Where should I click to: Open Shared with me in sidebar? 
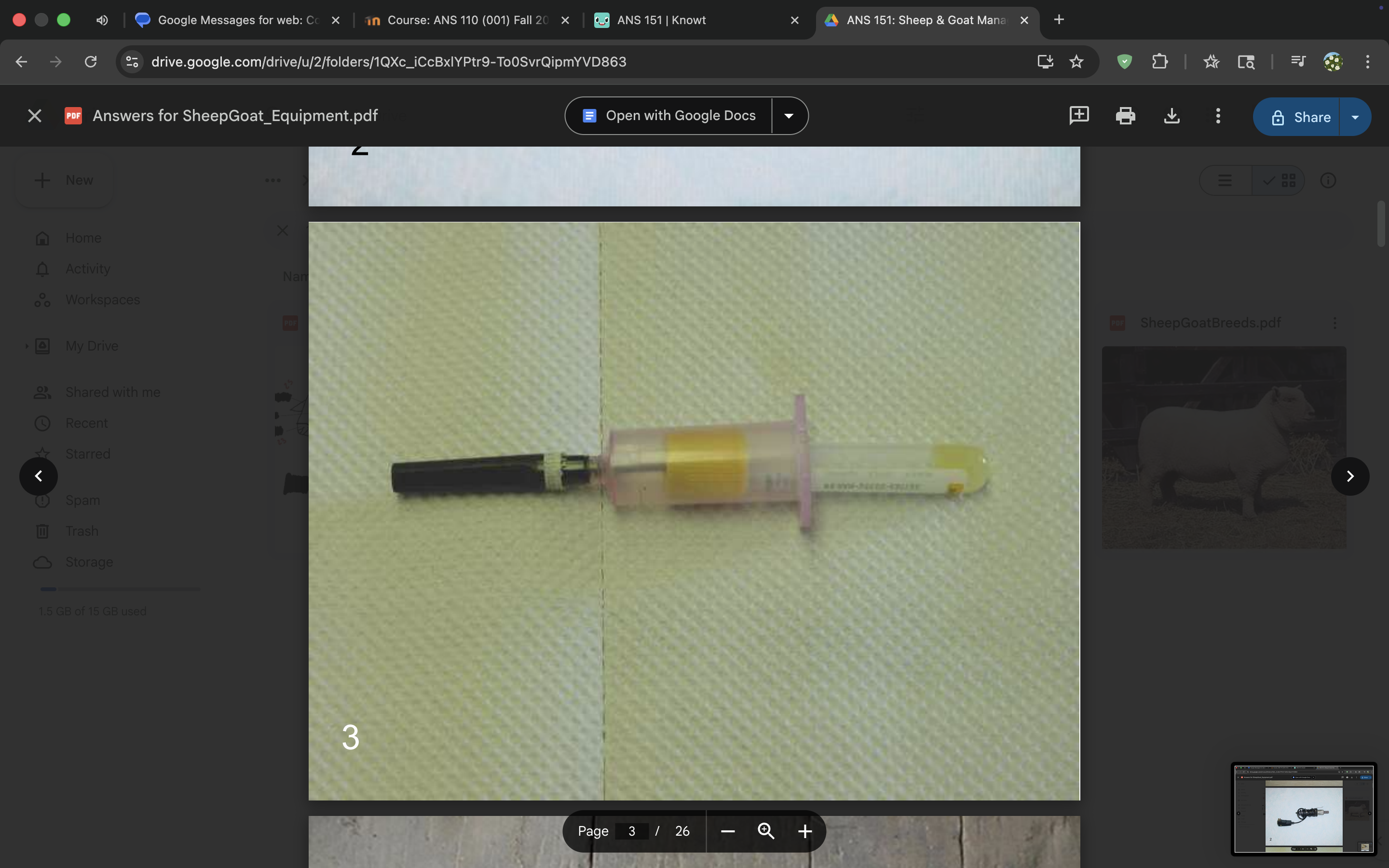(112, 392)
